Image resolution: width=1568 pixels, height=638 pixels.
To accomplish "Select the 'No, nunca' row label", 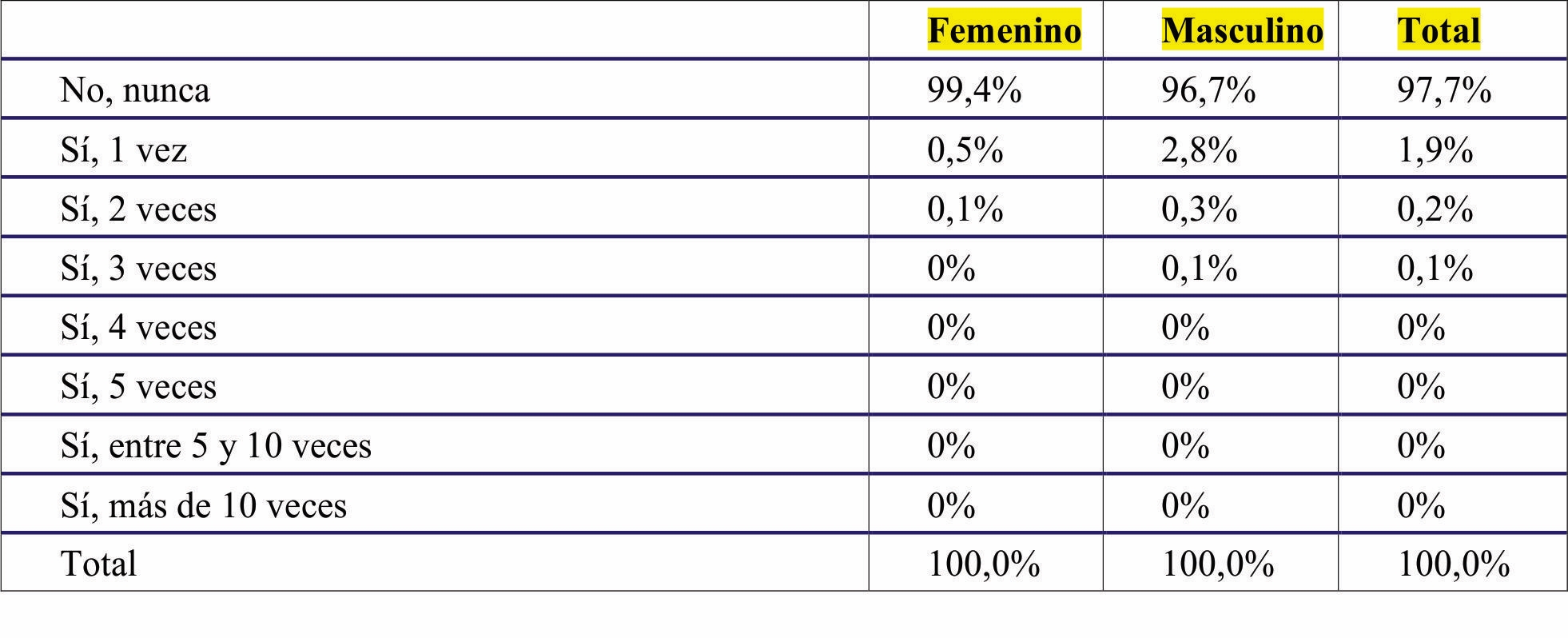I will (135, 90).
